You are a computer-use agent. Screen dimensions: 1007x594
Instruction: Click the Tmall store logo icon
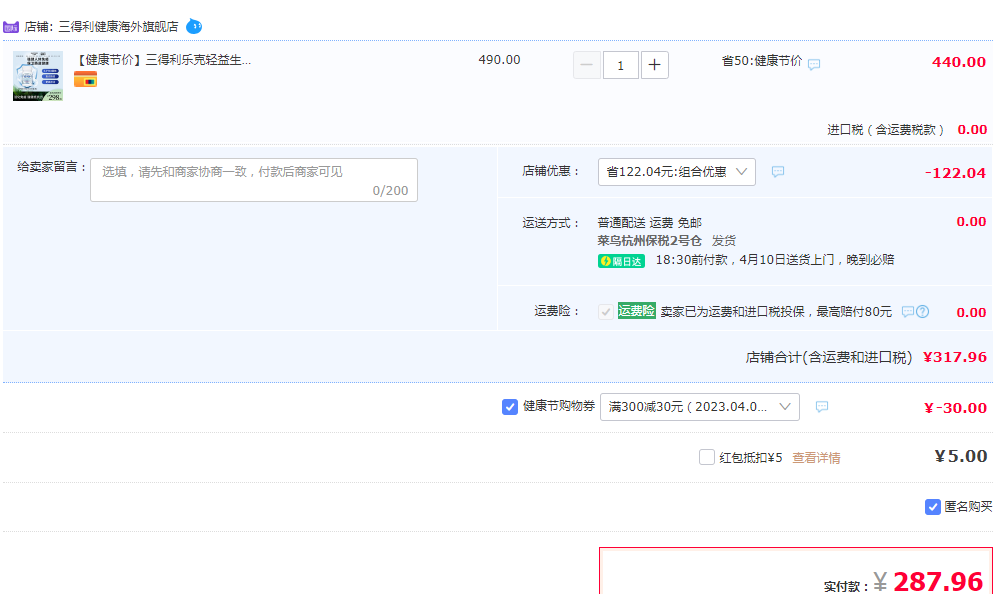[11, 27]
